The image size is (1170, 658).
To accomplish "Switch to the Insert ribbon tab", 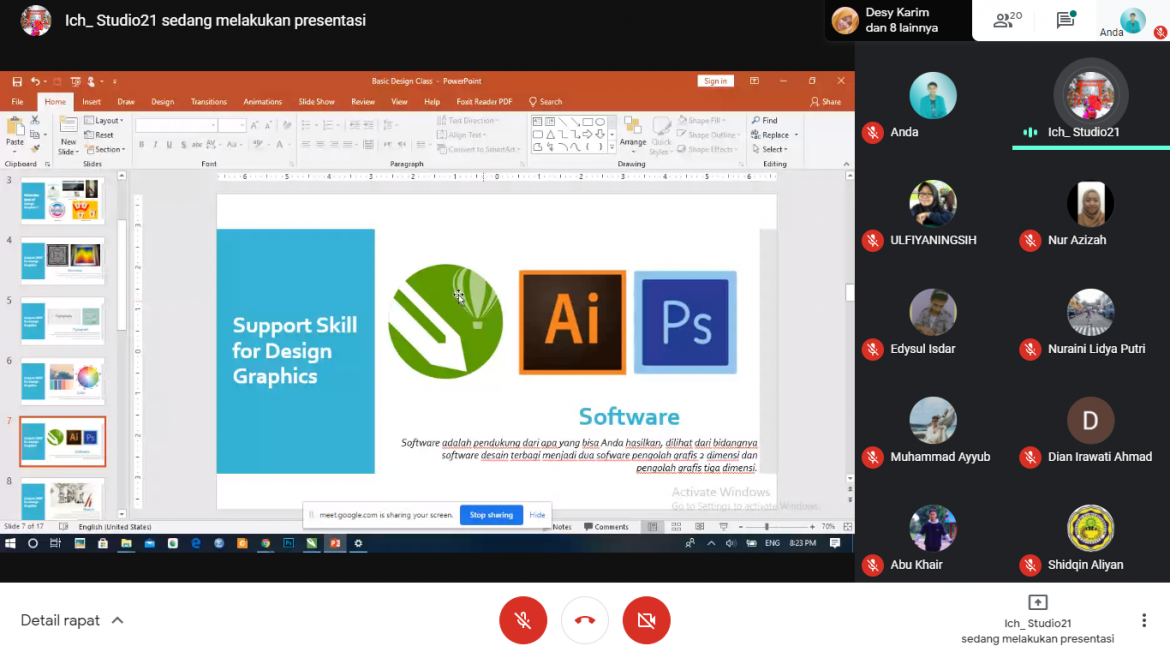I will pos(91,102).
